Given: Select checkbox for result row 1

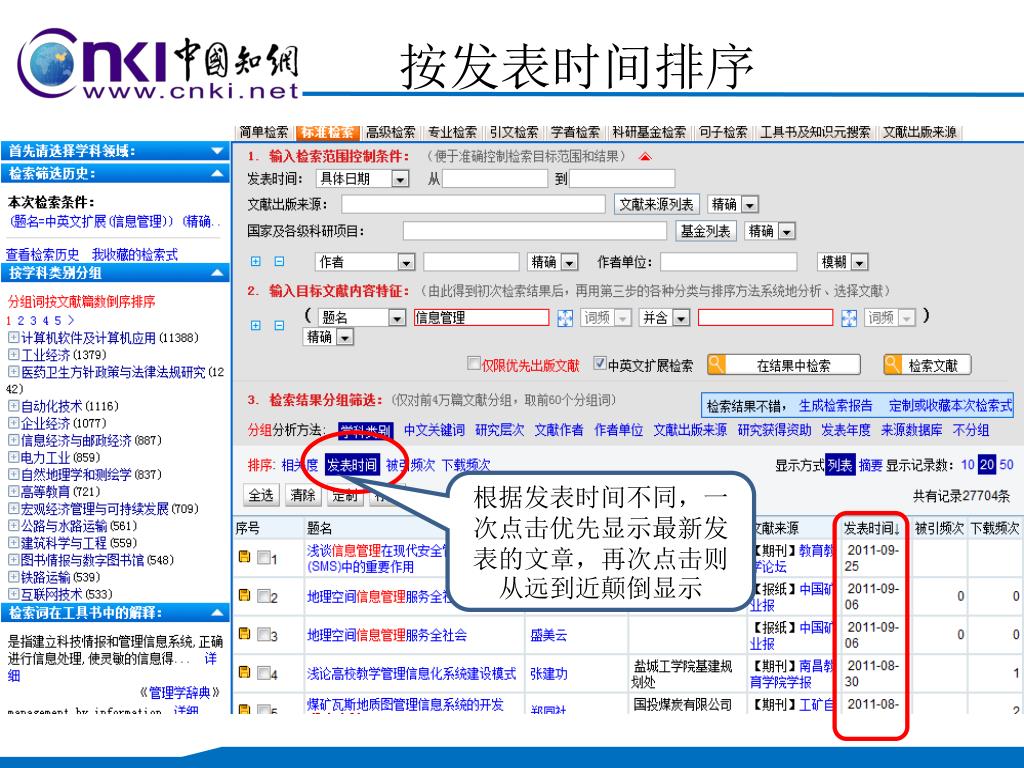Looking at the screenshot, I should click(264, 558).
